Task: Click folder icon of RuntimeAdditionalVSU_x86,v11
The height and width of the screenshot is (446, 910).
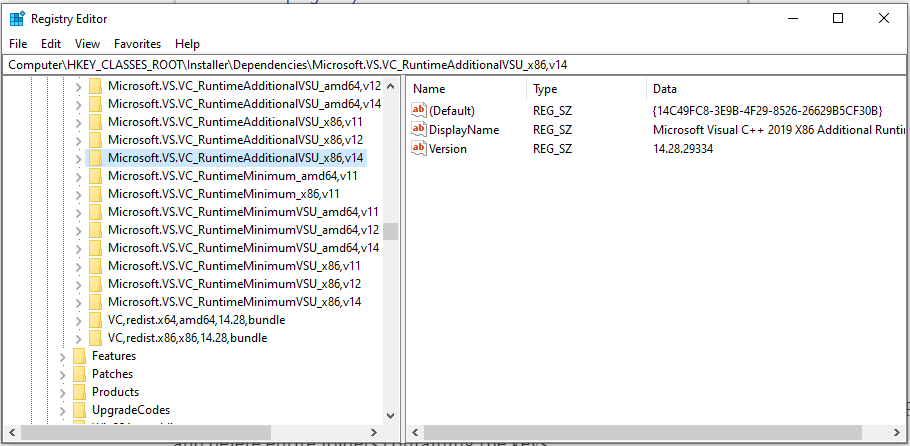Action: (x=95, y=122)
